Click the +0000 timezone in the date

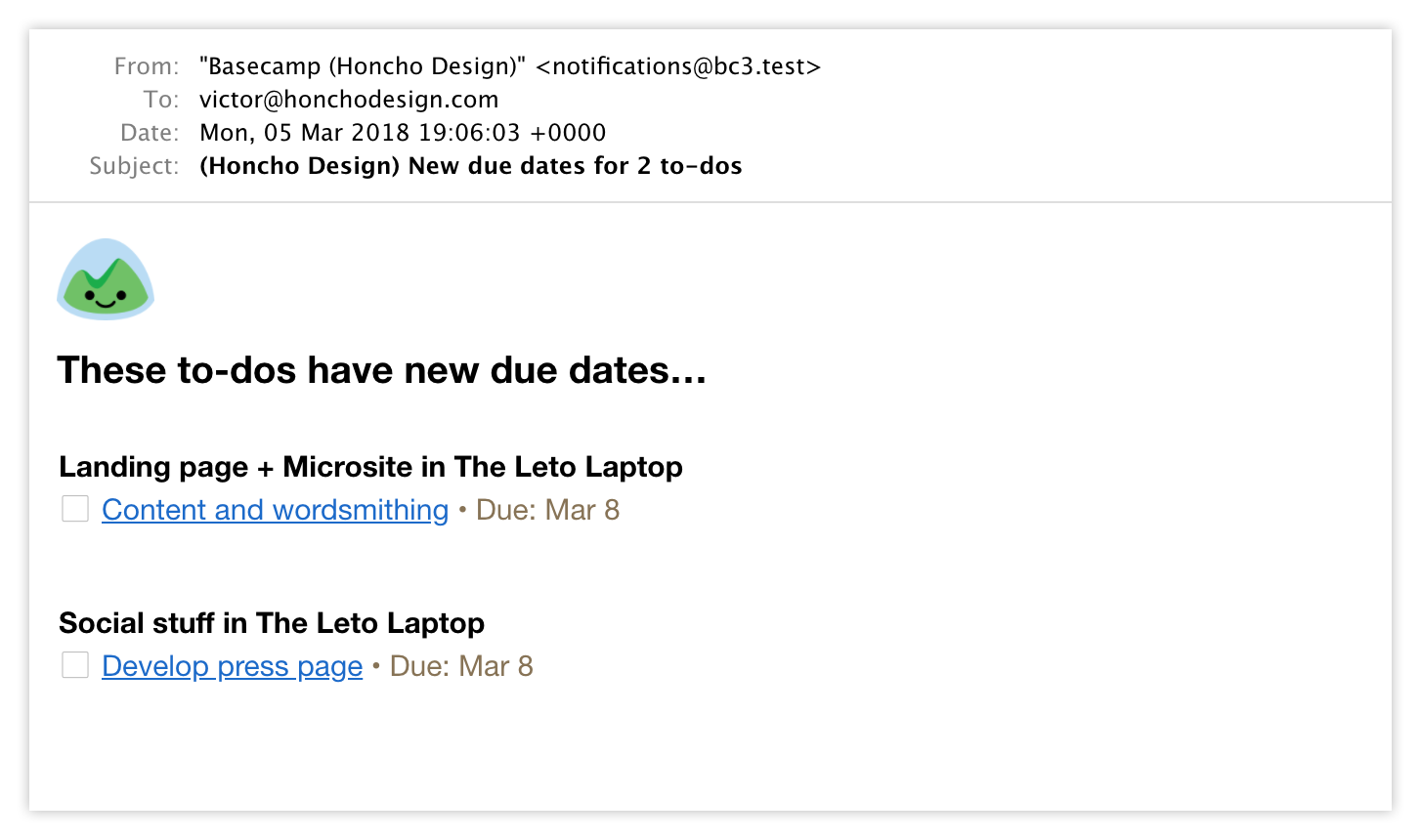(x=568, y=133)
